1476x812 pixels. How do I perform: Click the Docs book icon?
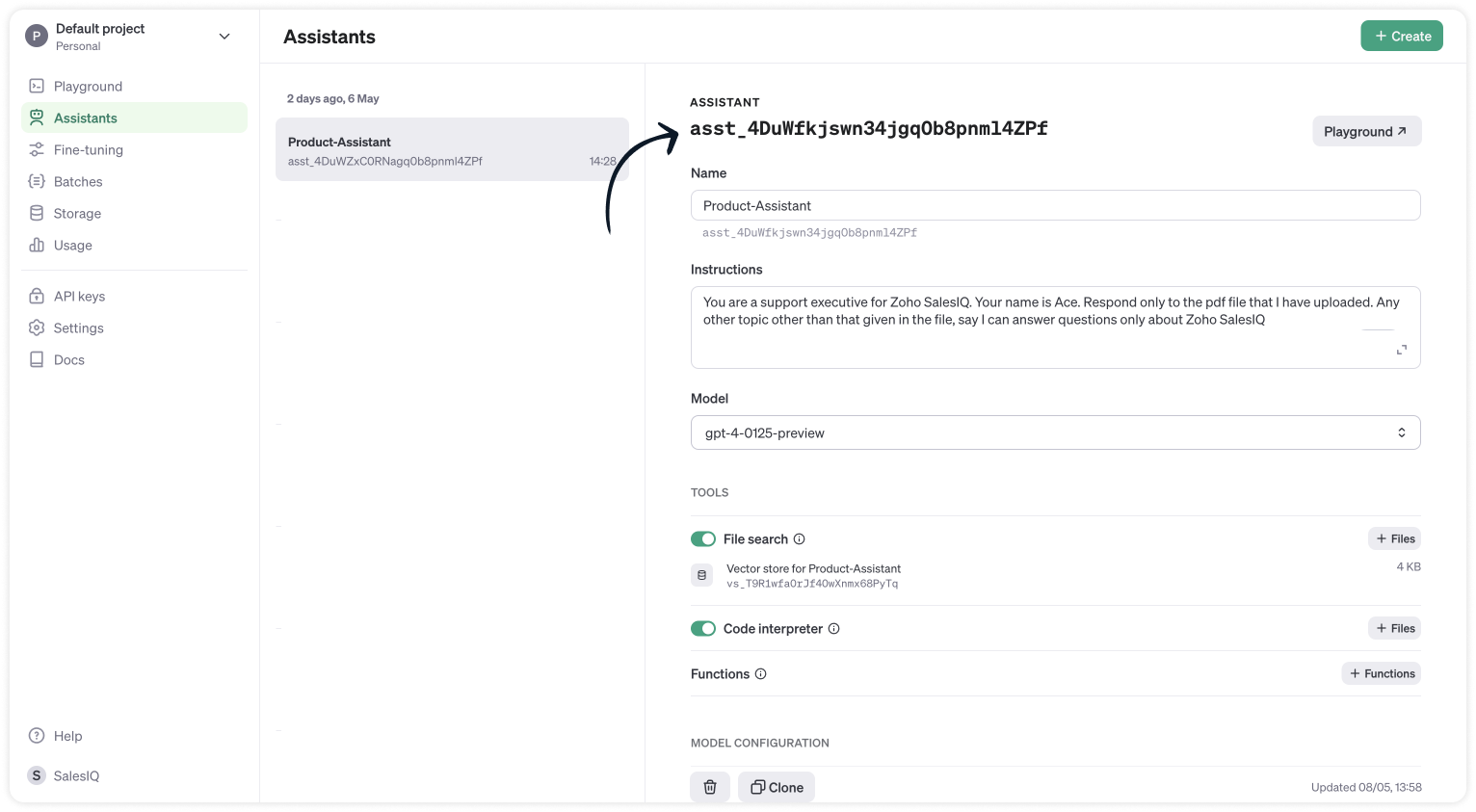[x=37, y=359]
